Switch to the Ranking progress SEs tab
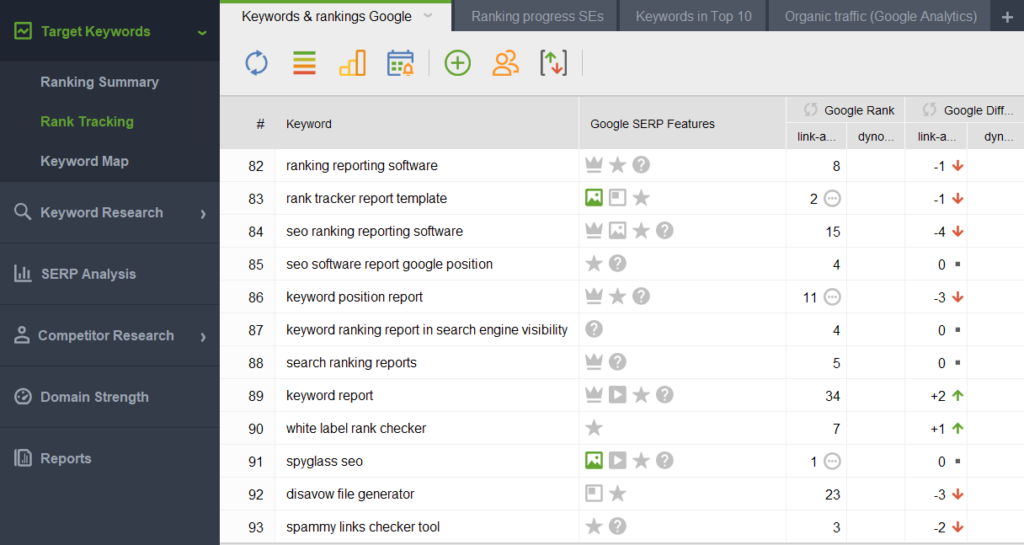 [x=537, y=16]
